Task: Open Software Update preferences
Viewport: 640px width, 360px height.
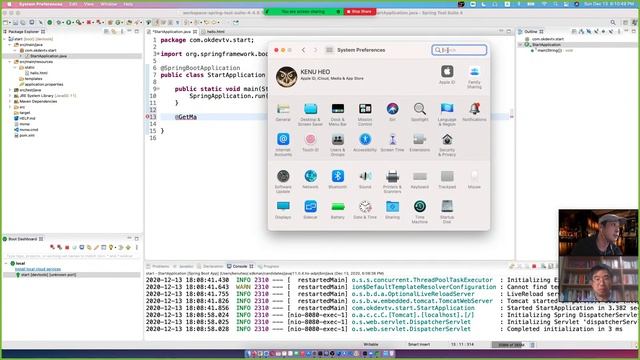Action: tap(283, 181)
